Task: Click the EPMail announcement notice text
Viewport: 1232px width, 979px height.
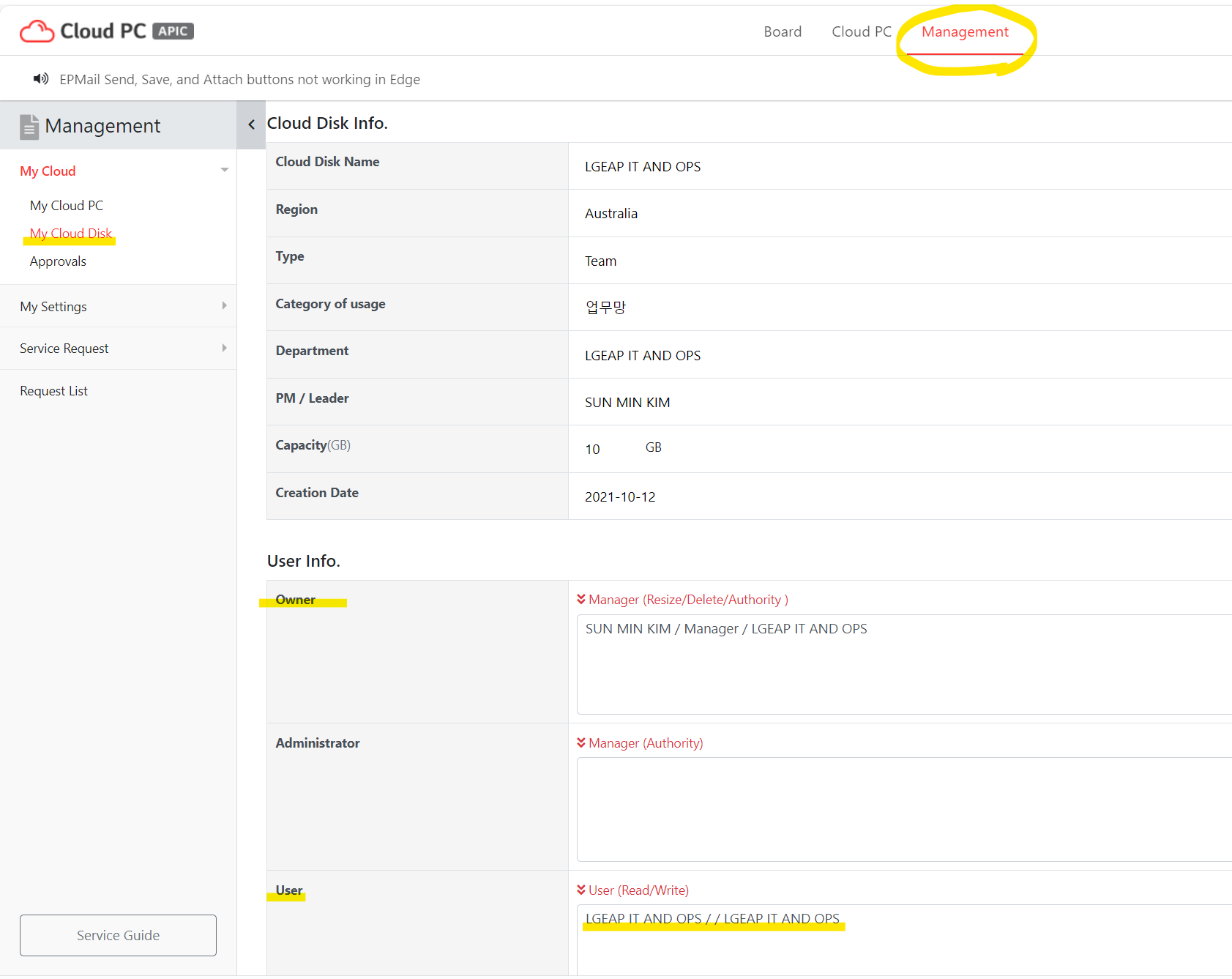Action: pyautogui.click(x=240, y=79)
